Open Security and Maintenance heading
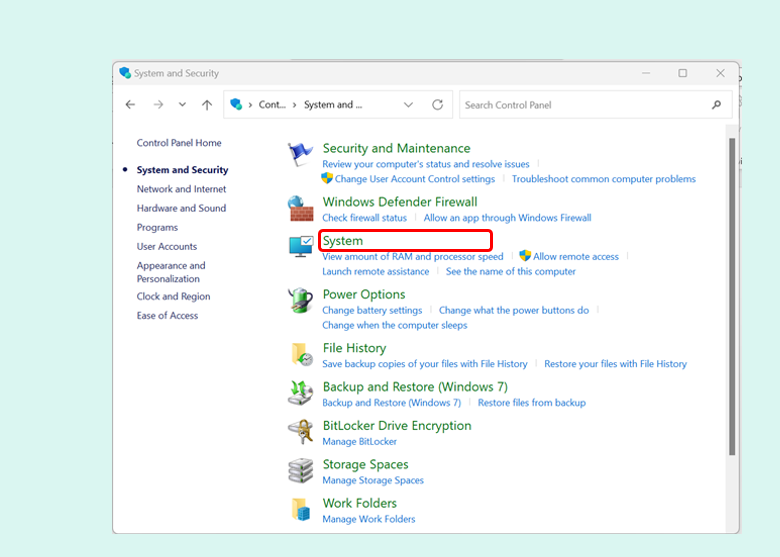 coord(396,148)
